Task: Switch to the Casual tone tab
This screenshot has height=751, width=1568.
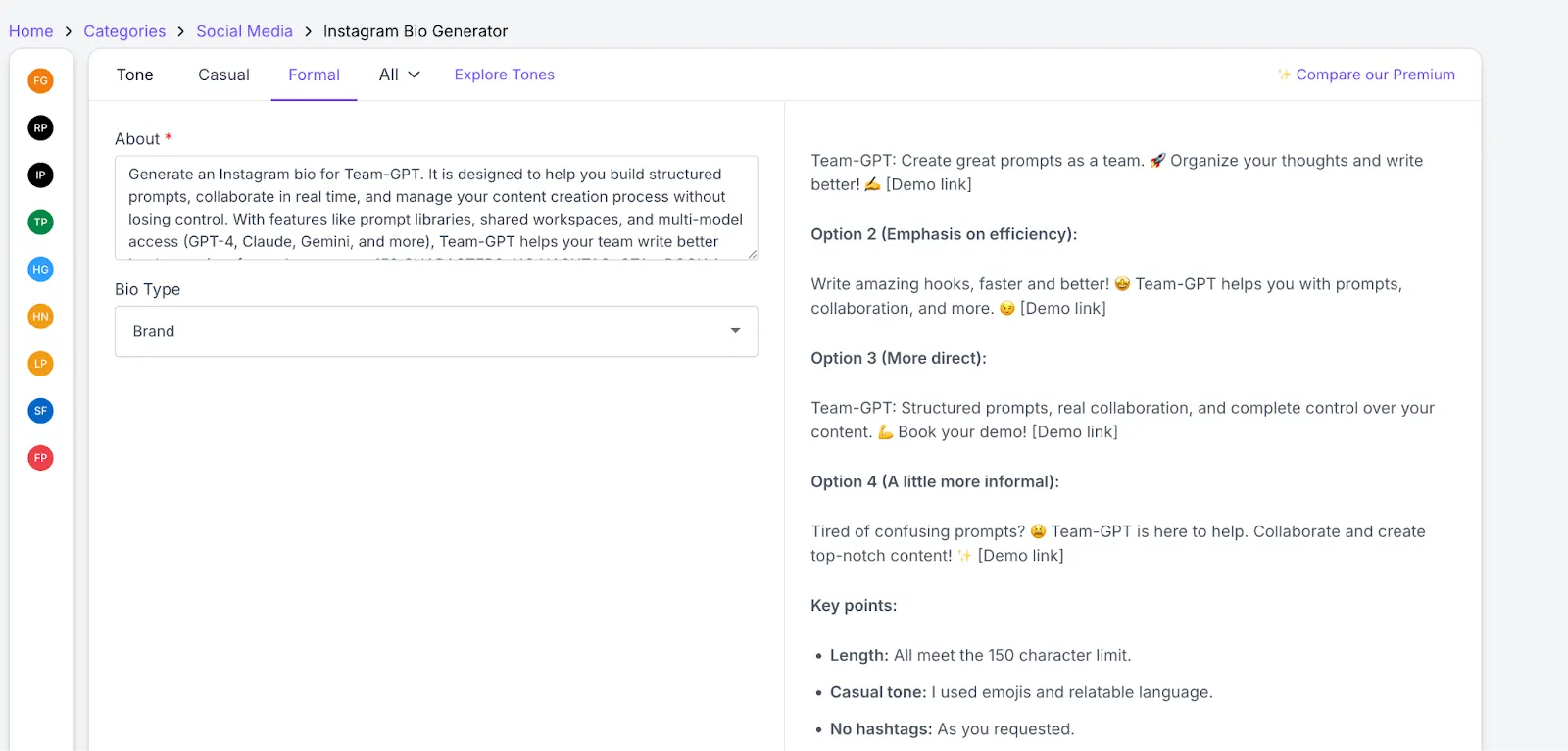Action: [223, 75]
